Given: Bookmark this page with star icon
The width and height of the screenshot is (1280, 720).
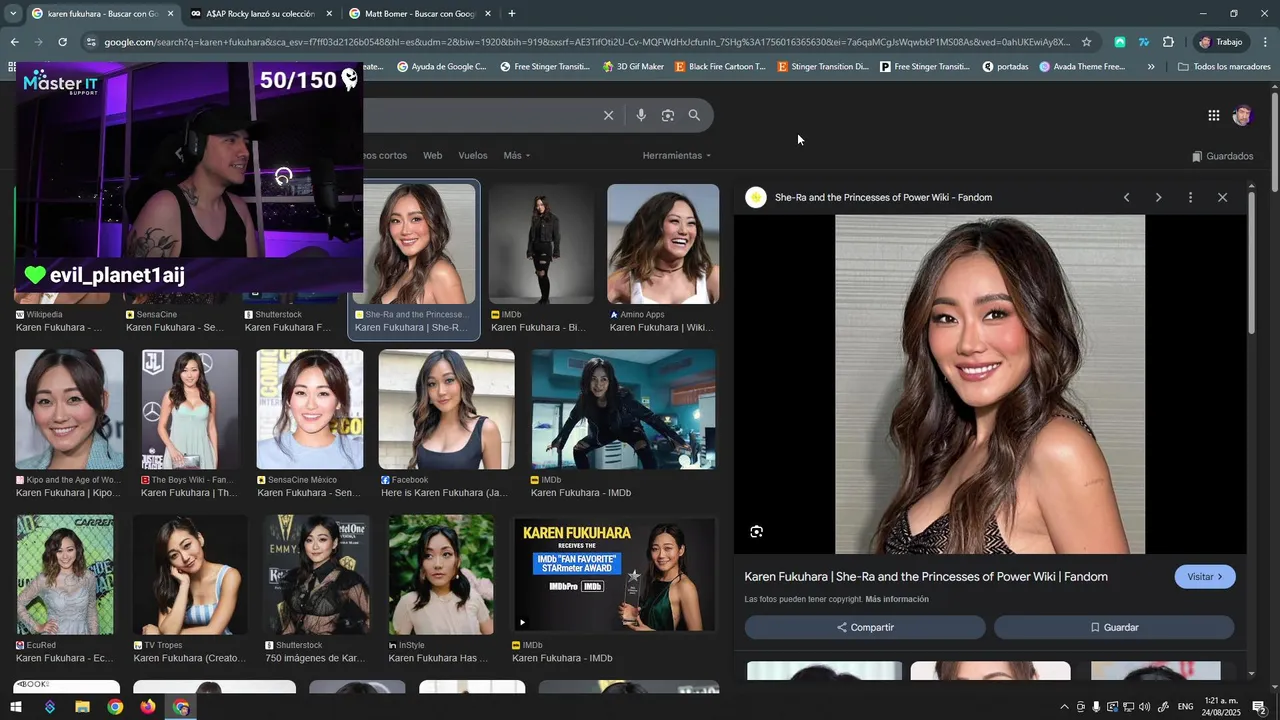Looking at the screenshot, I should [1086, 42].
